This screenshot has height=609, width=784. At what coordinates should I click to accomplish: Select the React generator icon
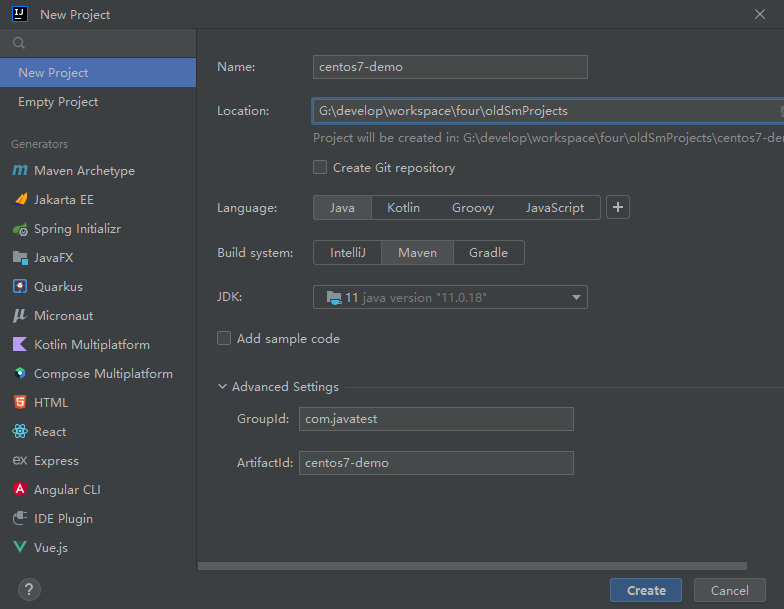tap(20, 432)
